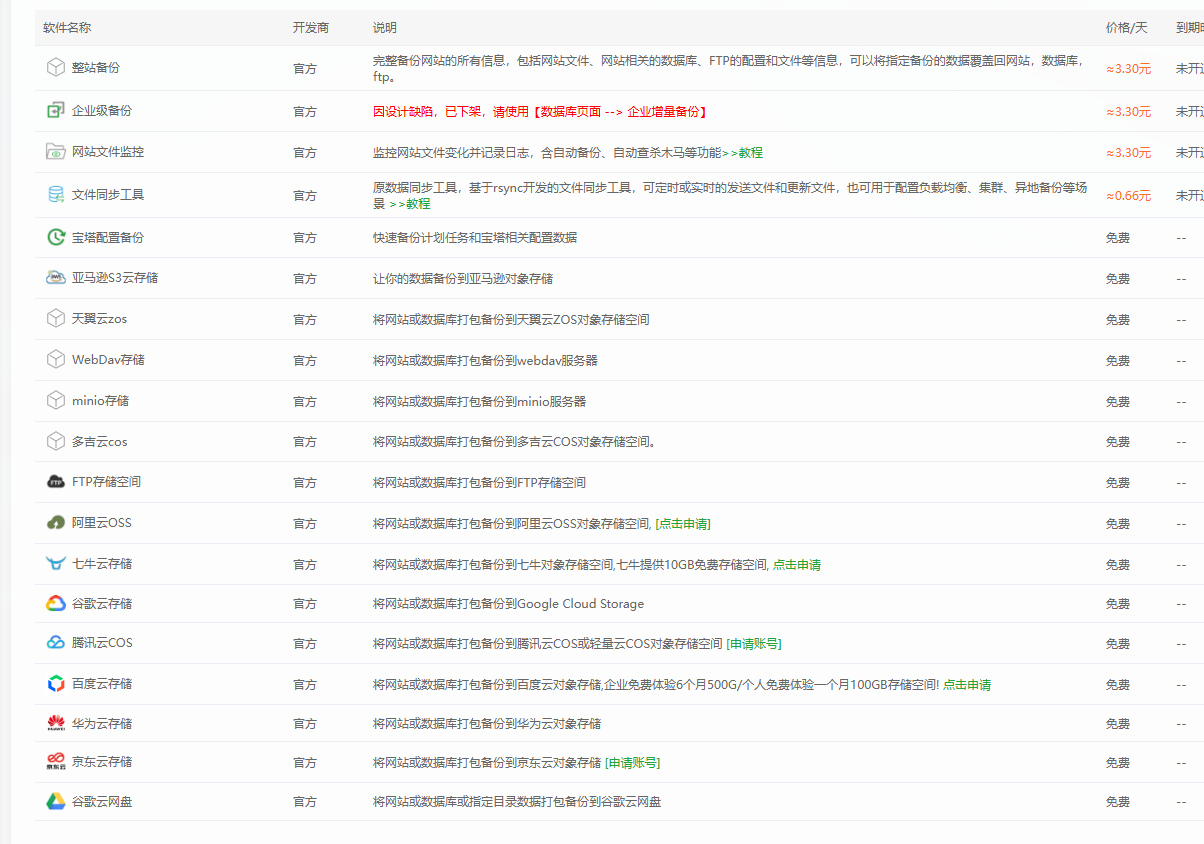
Task: Select the 天翼云zos name text
Action: click(100, 319)
